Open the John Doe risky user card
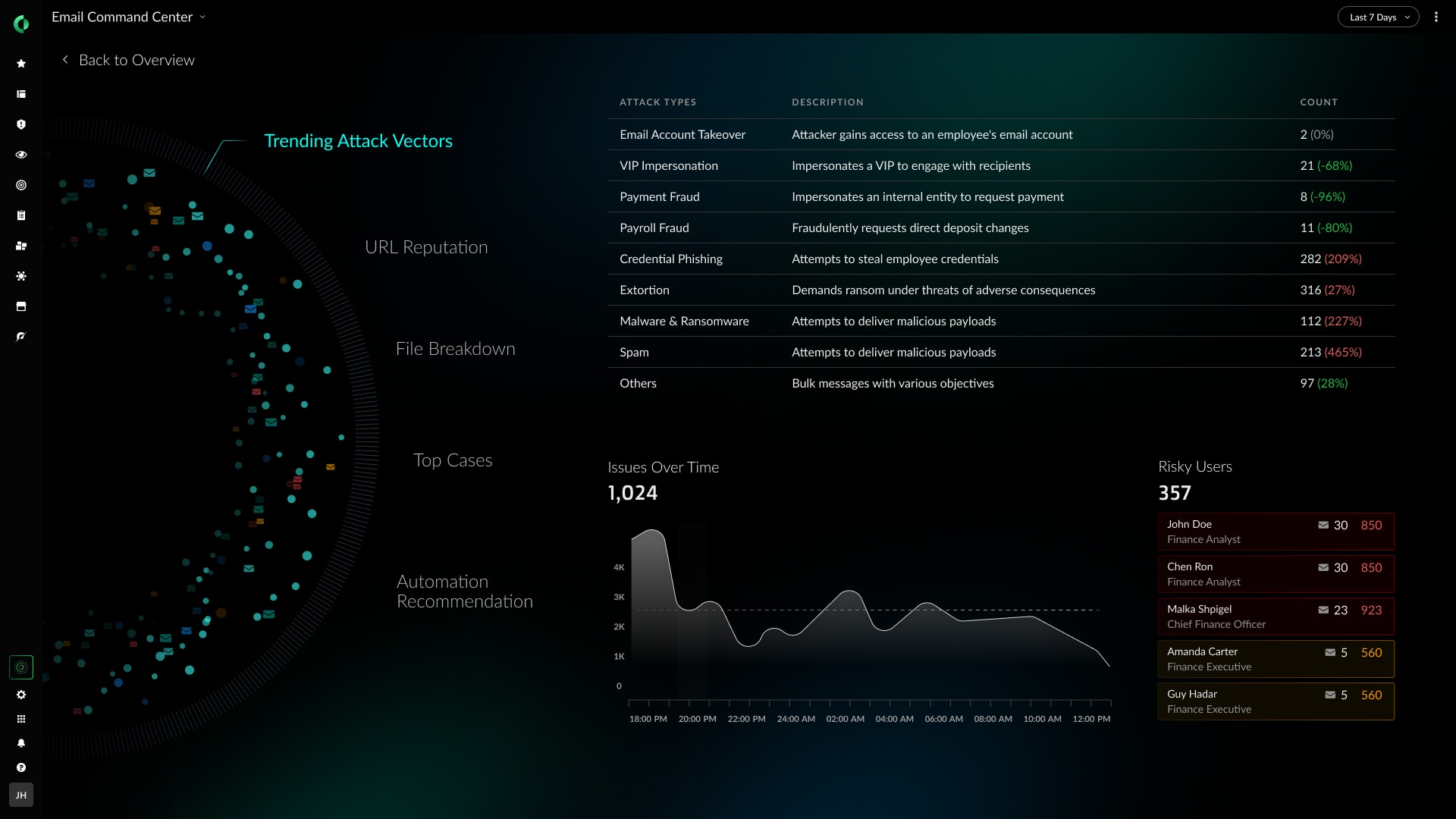The height and width of the screenshot is (819, 1456). 1276,532
